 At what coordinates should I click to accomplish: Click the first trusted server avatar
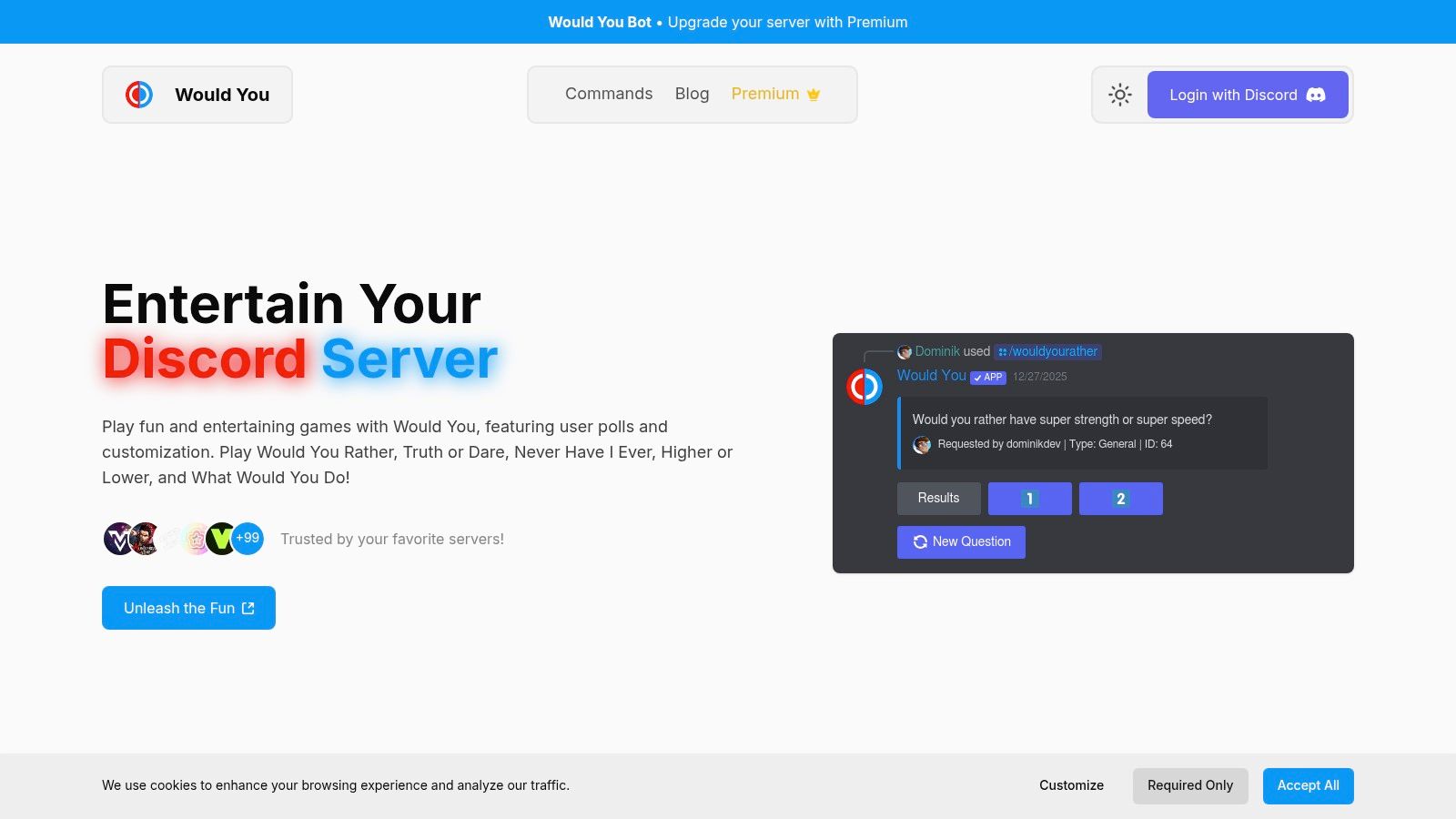pyautogui.click(x=116, y=539)
